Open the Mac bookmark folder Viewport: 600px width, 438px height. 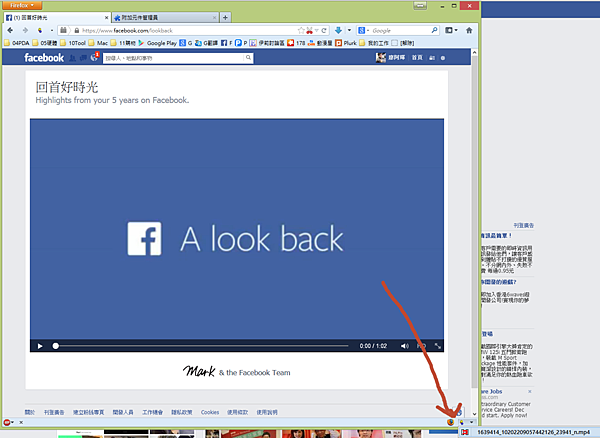click(x=98, y=43)
